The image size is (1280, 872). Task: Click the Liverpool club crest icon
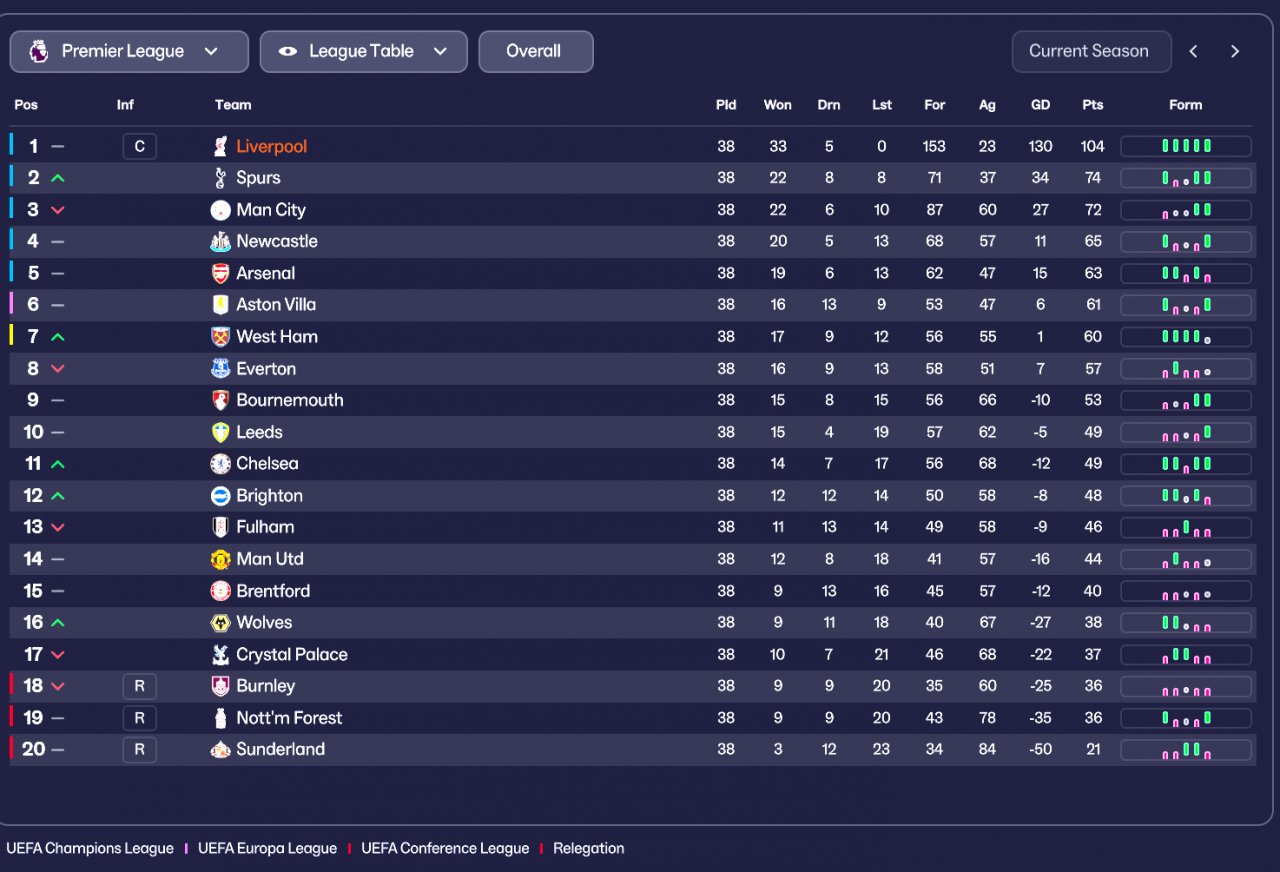pyautogui.click(x=220, y=147)
